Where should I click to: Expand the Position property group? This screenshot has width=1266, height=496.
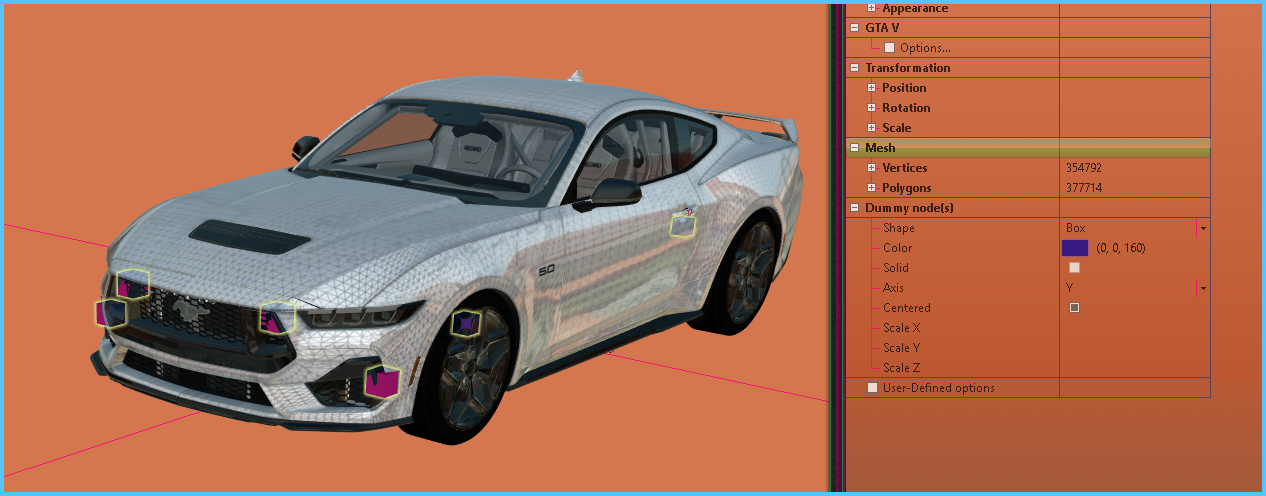pyautogui.click(x=871, y=88)
